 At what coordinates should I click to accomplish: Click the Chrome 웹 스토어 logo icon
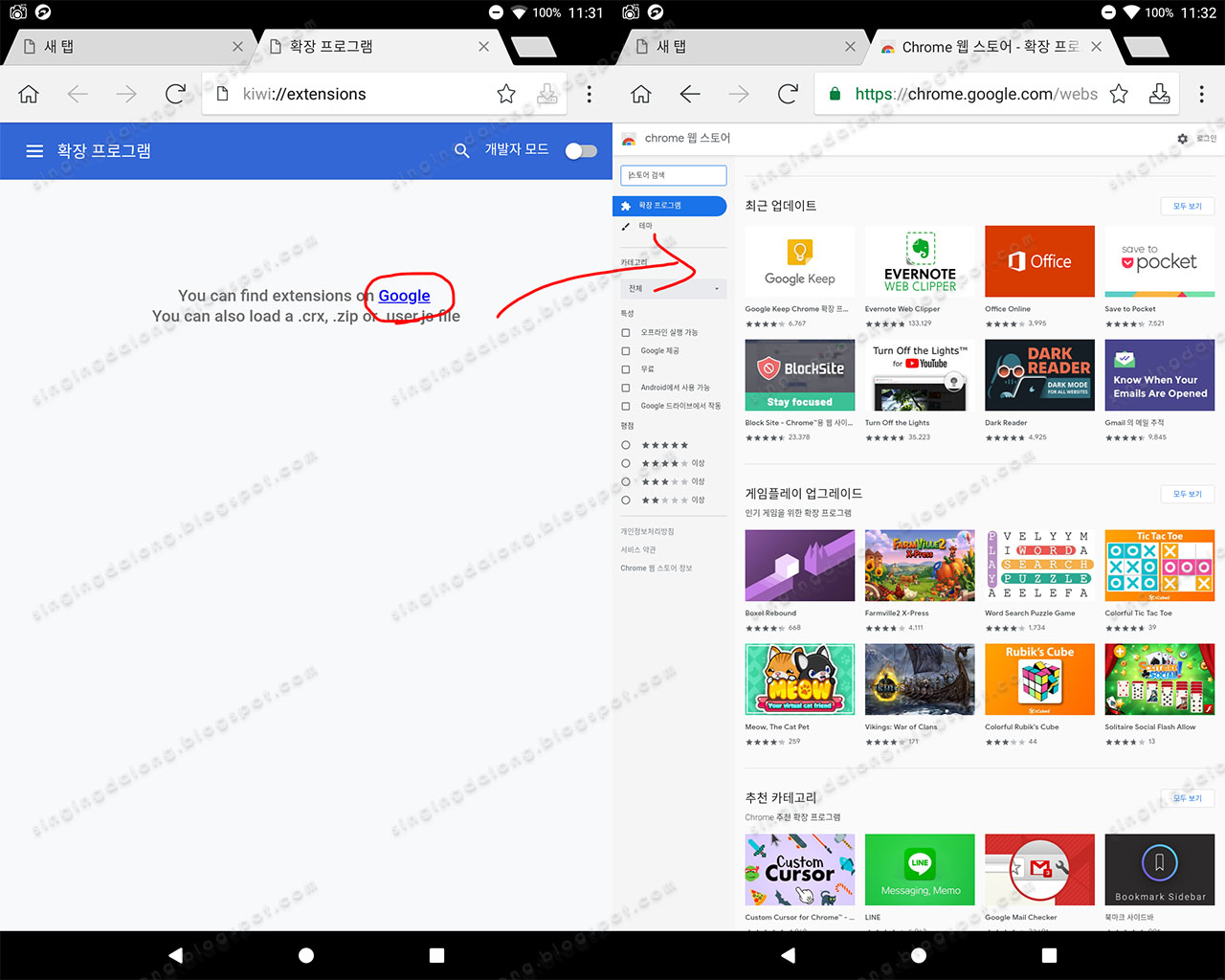629,138
